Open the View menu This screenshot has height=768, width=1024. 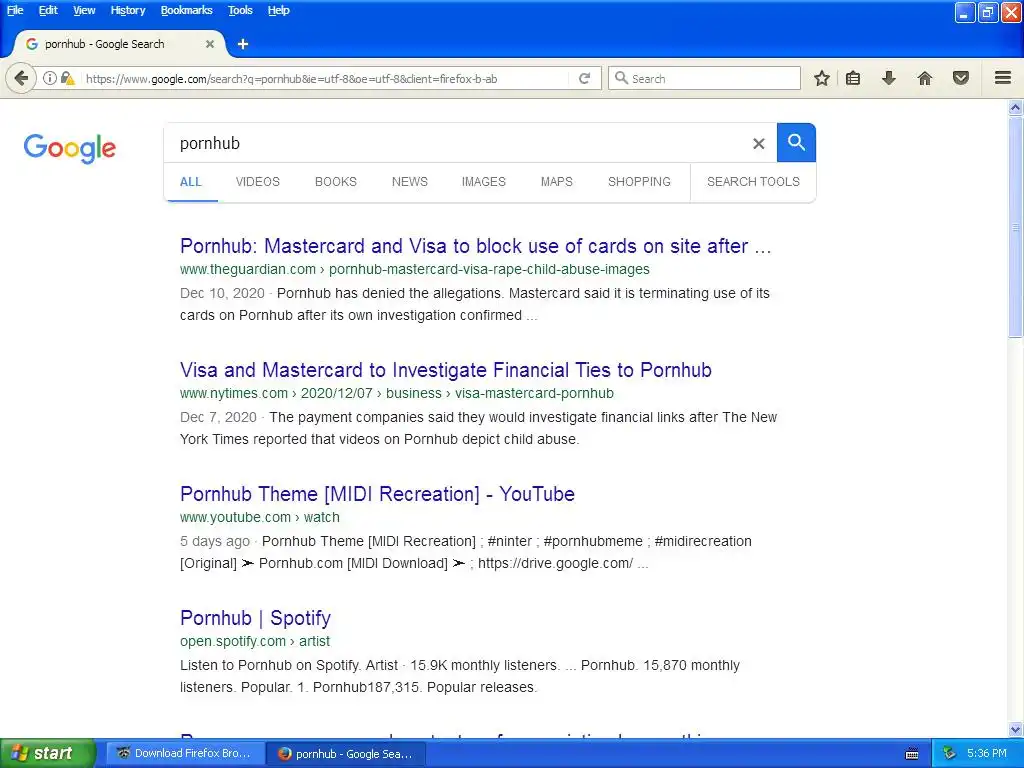(84, 10)
